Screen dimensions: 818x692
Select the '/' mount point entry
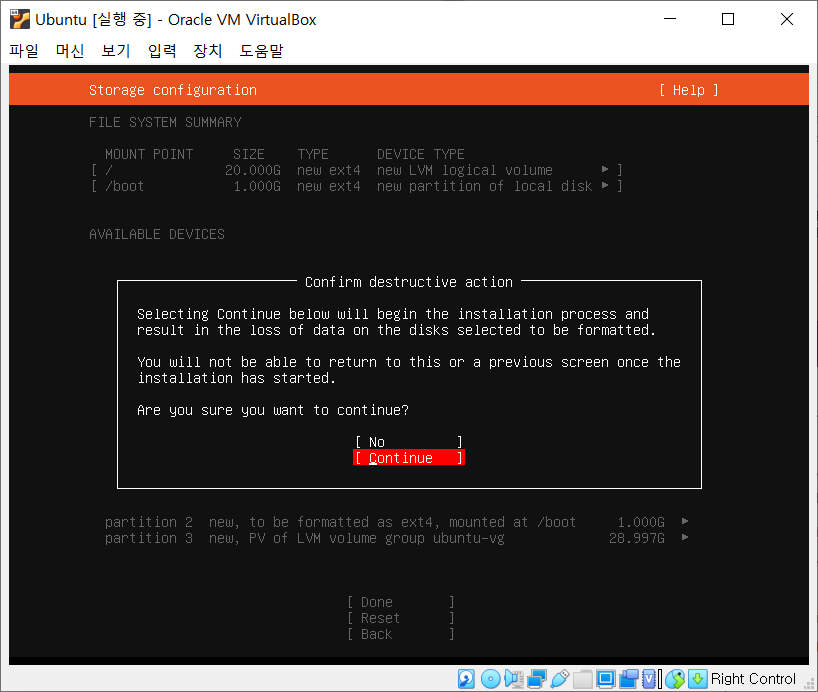109,170
